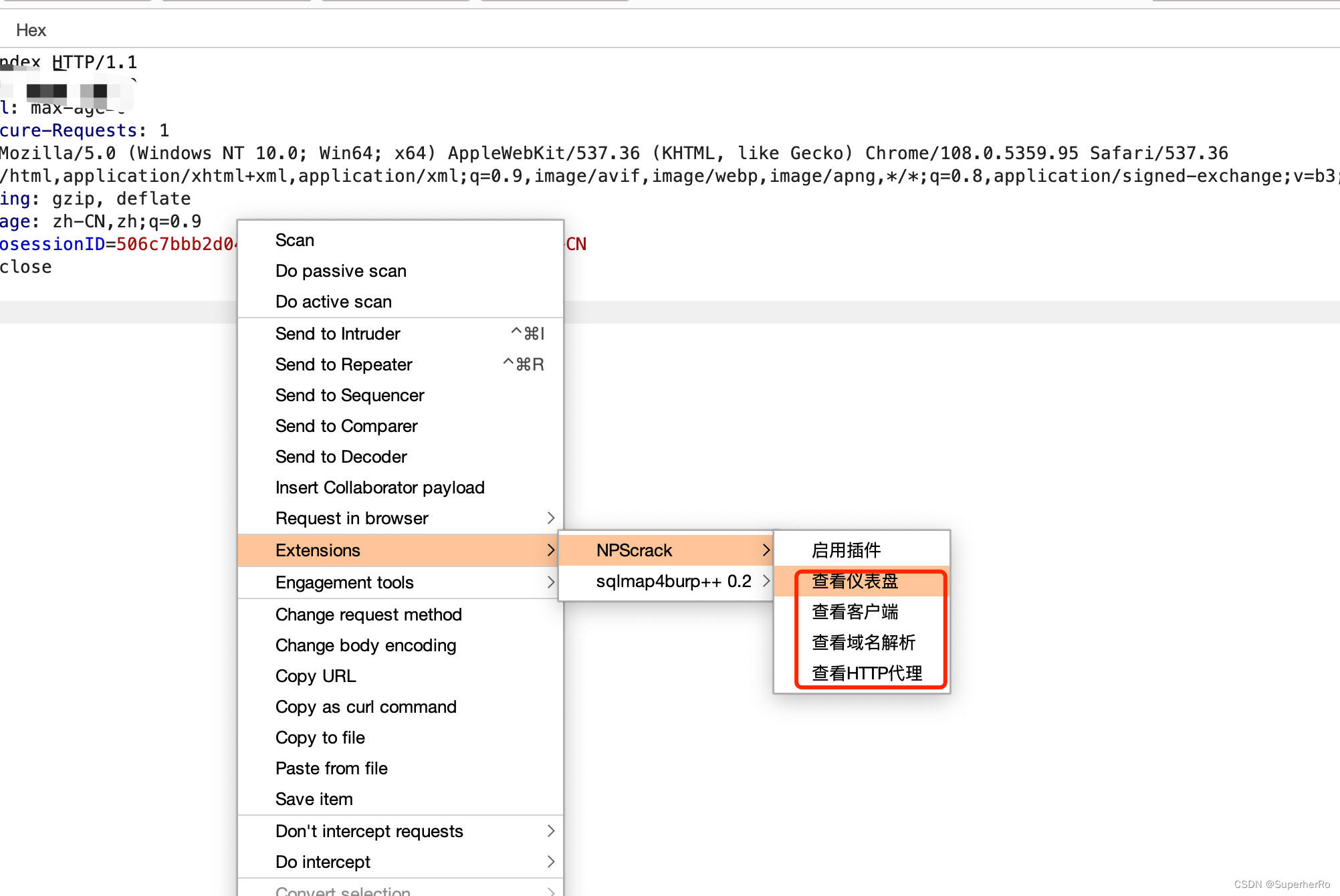1340x896 pixels.
Task: Click Copy as curl command
Action: [x=366, y=707]
